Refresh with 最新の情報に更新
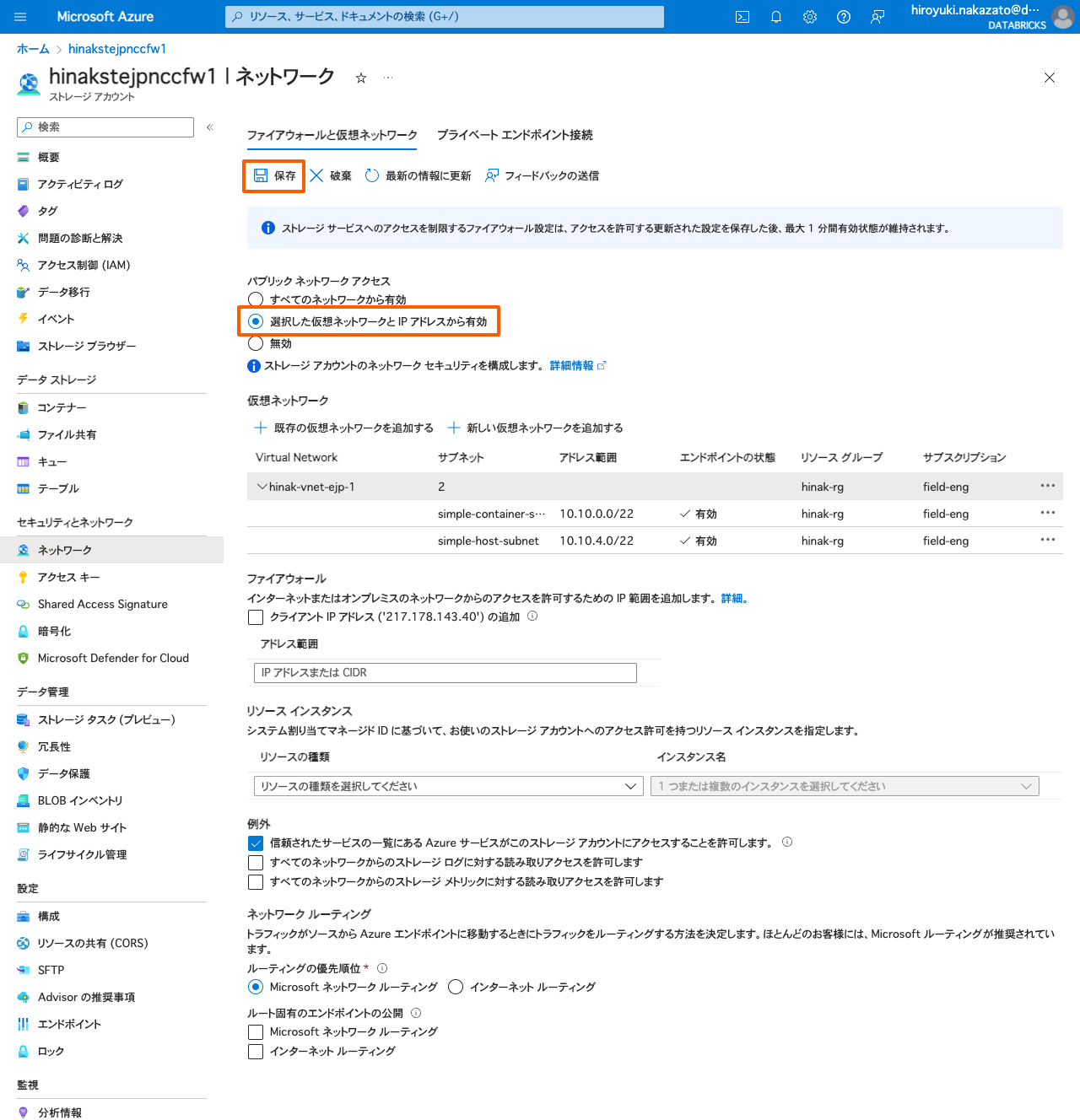 click(418, 175)
